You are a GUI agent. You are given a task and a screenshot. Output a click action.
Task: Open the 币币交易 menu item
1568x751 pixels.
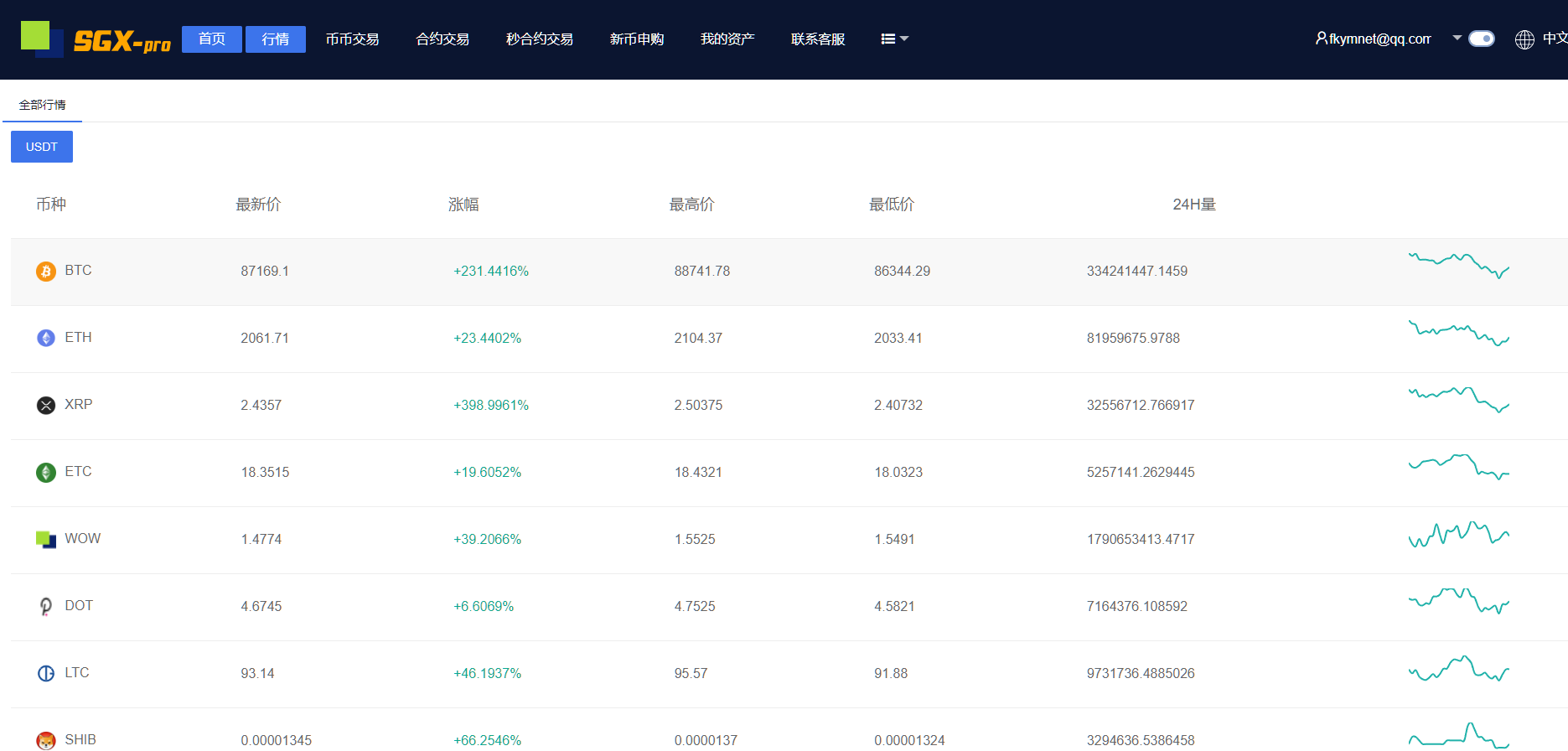tap(352, 39)
